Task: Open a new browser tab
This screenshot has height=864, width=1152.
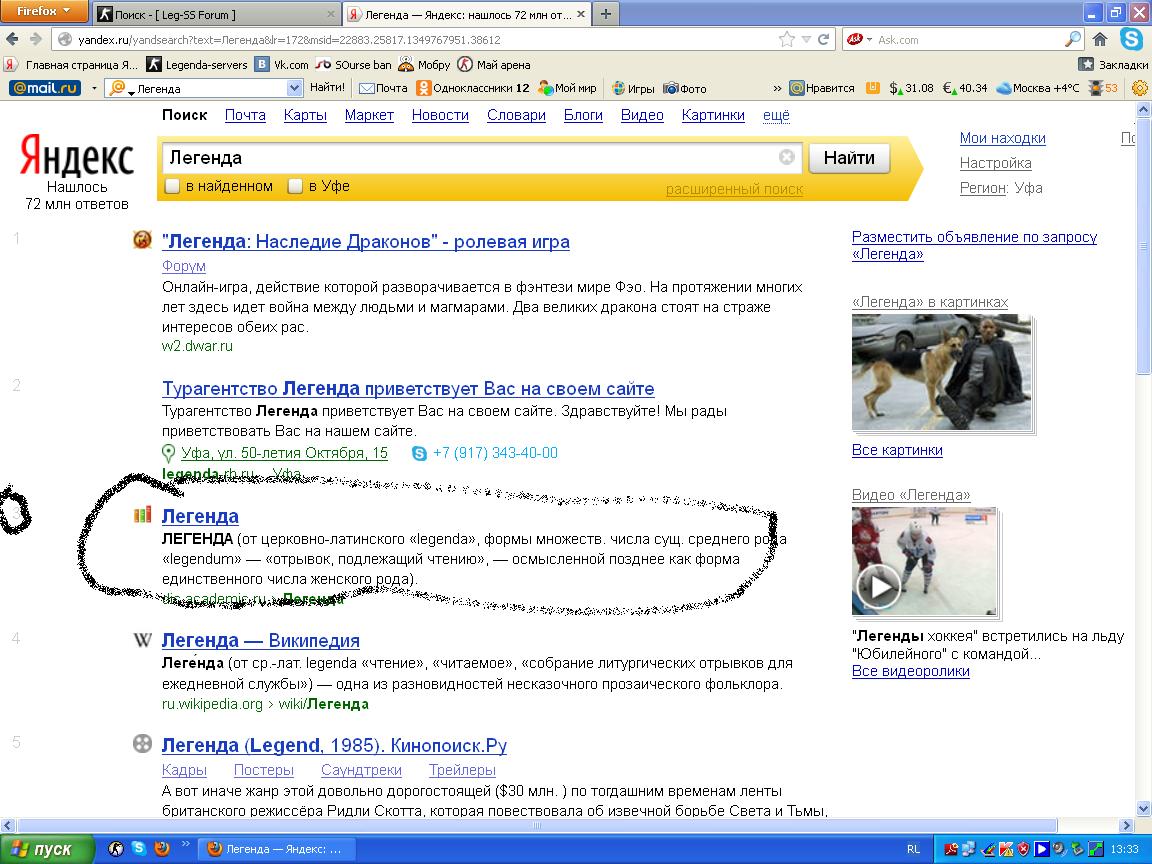Action: click(605, 14)
